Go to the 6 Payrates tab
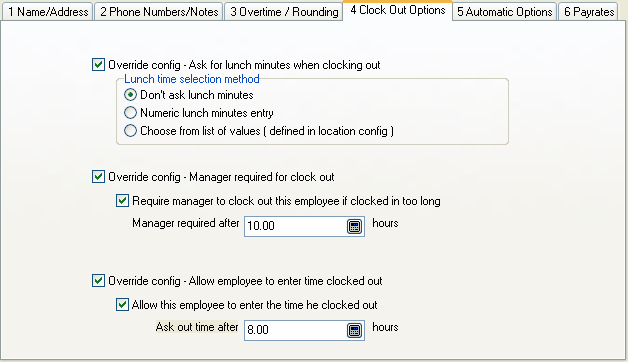This screenshot has width=628, height=362. (589, 12)
